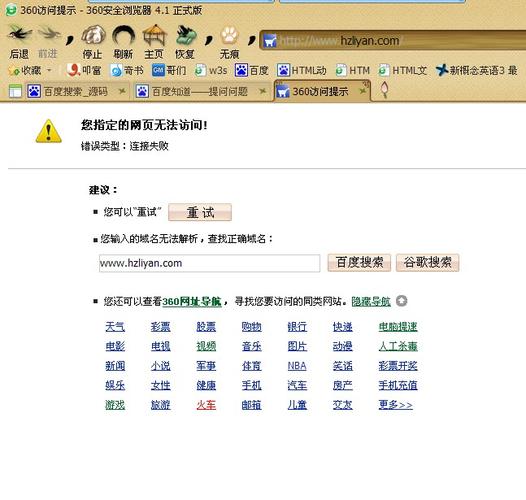This screenshot has height=500, width=526.
Task: Open the 奇书 bookmark
Action: 127,70
